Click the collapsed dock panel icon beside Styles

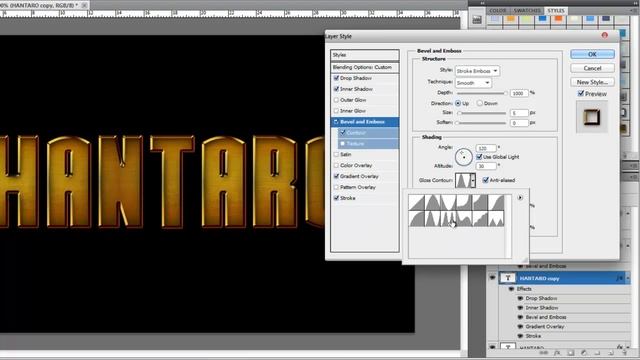pos(477,20)
